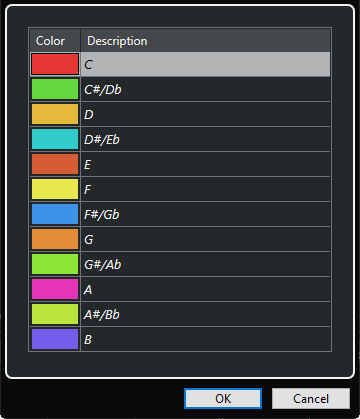This screenshot has width=360, height=419.
Task: Pick the golden yellow swatch for D
Action: (x=55, y=114)
